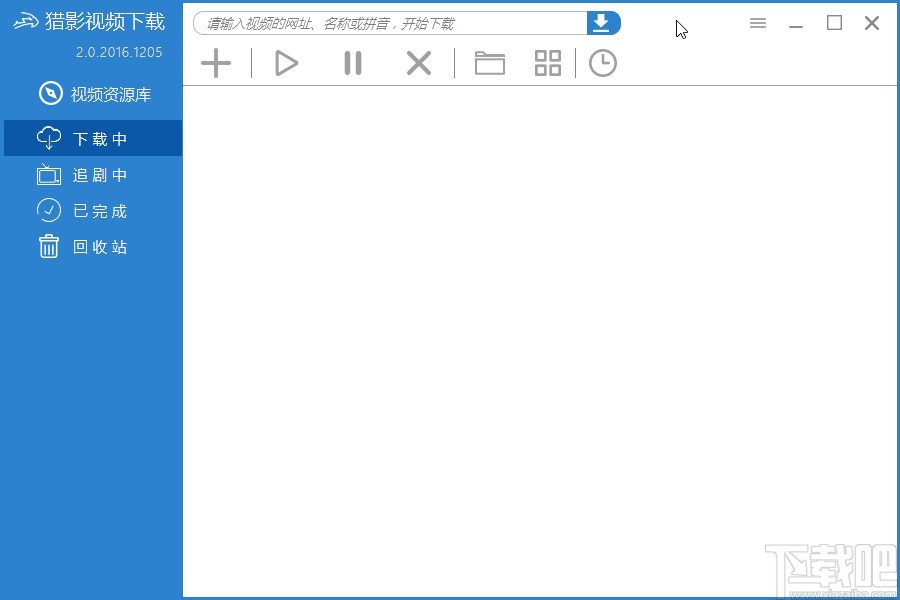
Task: Minimize the downloader window
Action: [x=796, y=25]
